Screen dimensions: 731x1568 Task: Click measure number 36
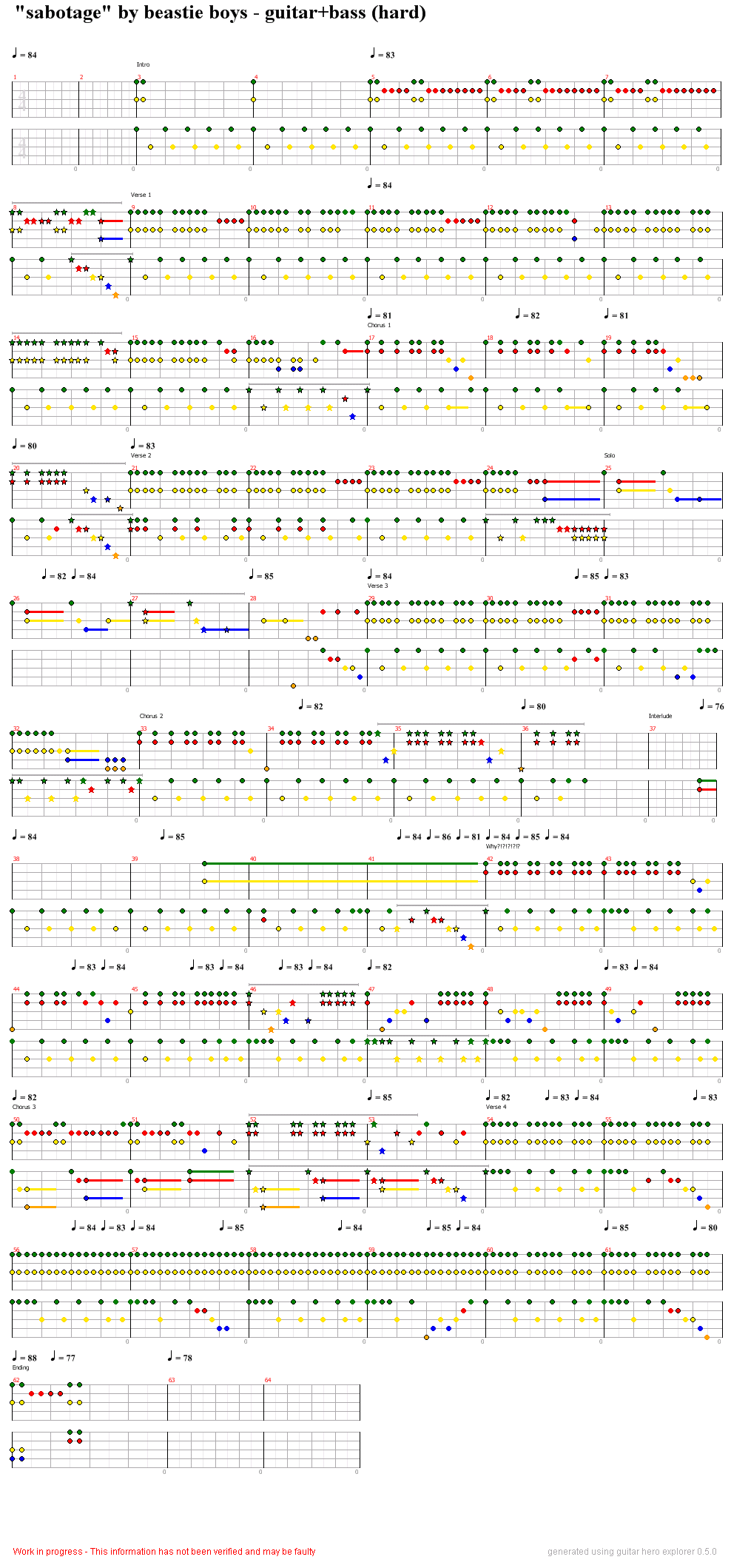[x=525, y=728]
